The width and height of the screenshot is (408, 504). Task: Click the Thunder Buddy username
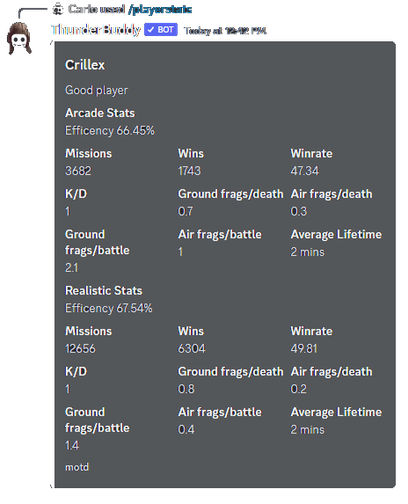point(96,30)
